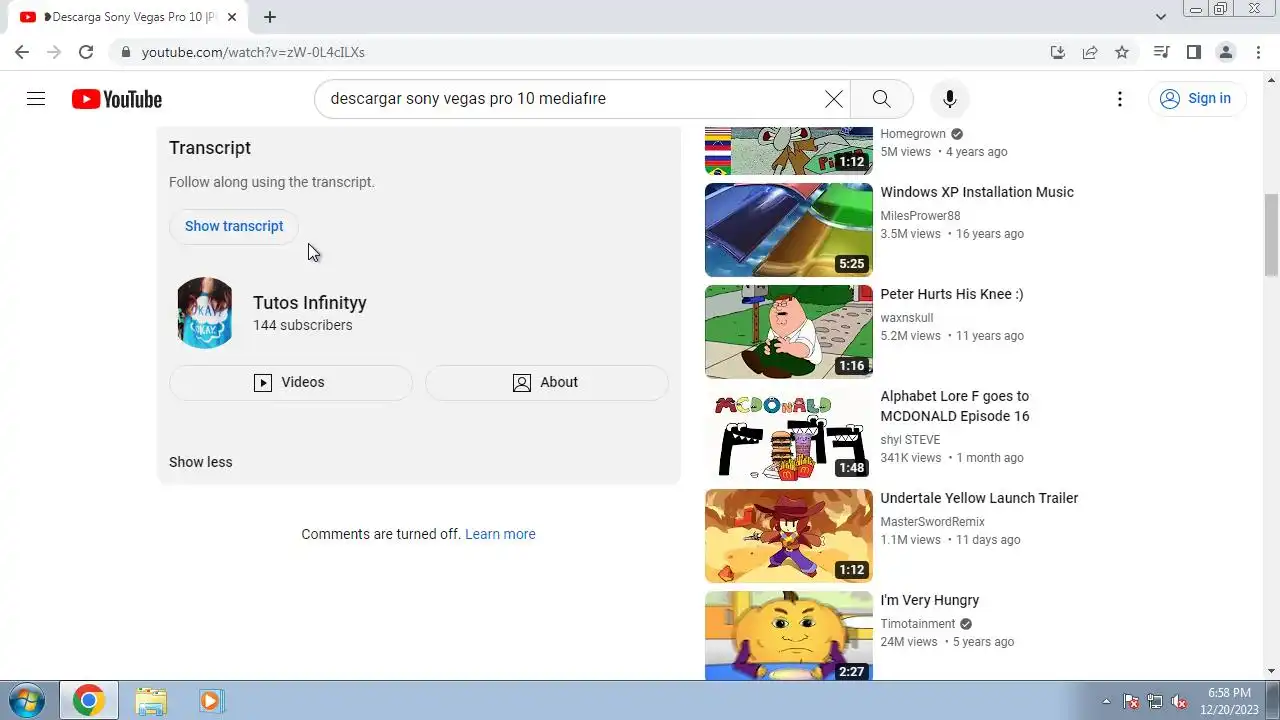This screenshot has width=1280, height=720.
Task: Go back in Chrome
Action: [x=22, y=52]
